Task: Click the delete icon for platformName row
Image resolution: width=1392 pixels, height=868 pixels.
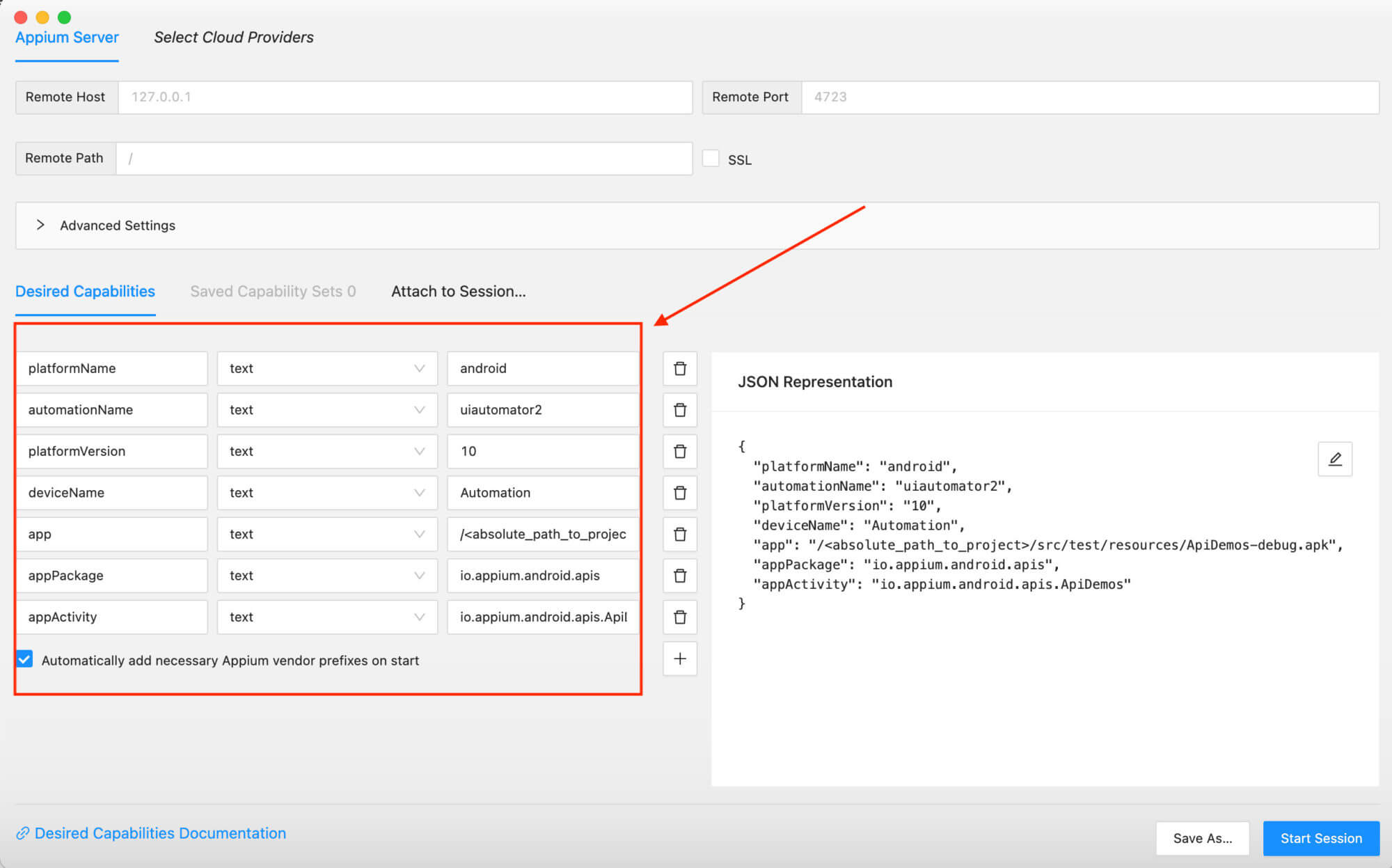Action: pos(679,368)
